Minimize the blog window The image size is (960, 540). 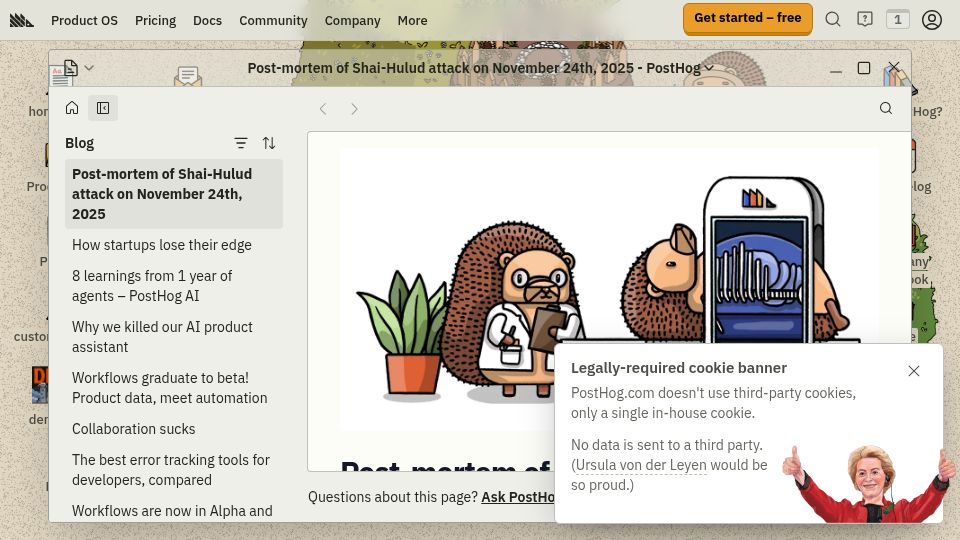[836, 71]
